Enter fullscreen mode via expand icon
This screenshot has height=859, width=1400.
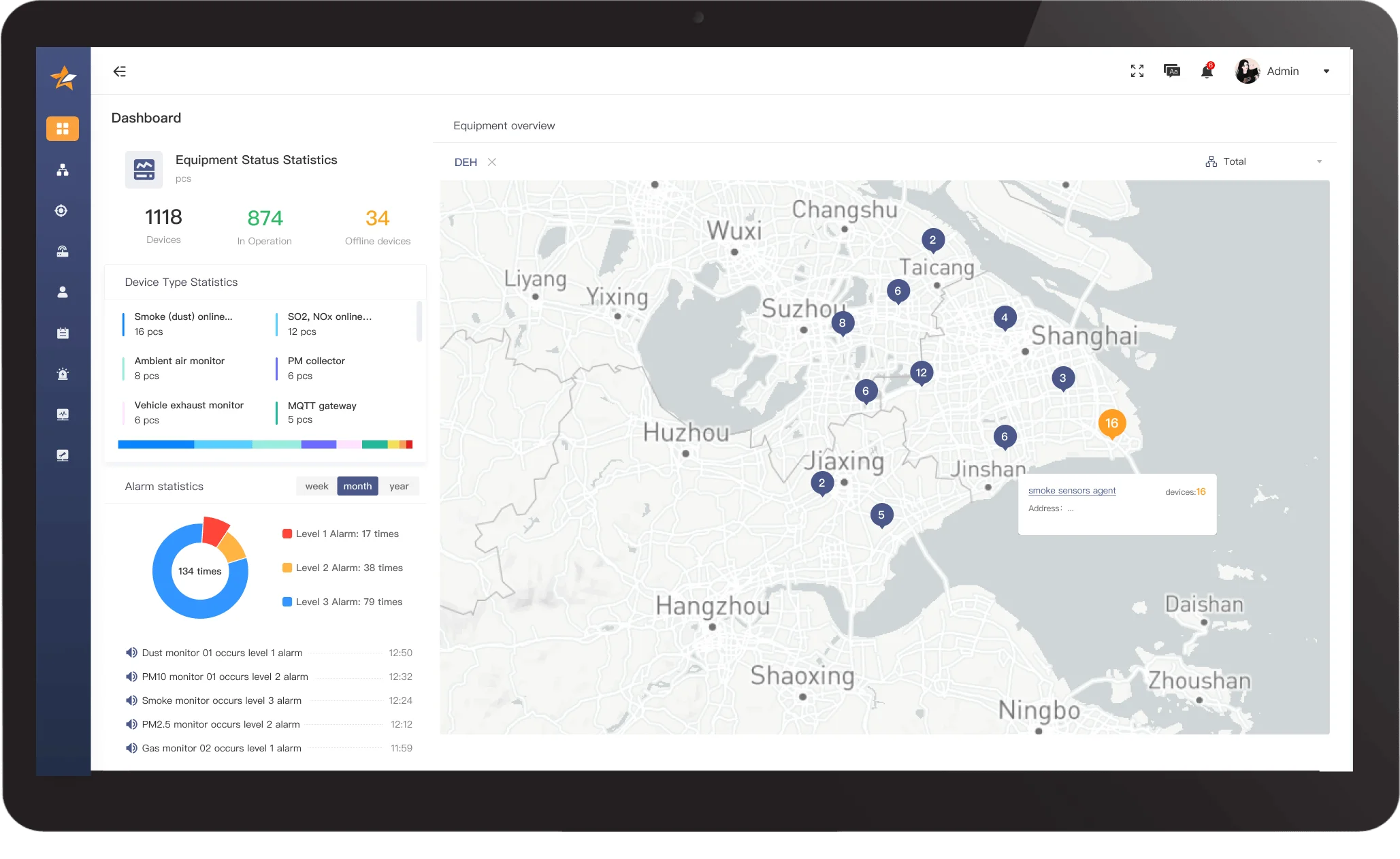(1137, 70)
